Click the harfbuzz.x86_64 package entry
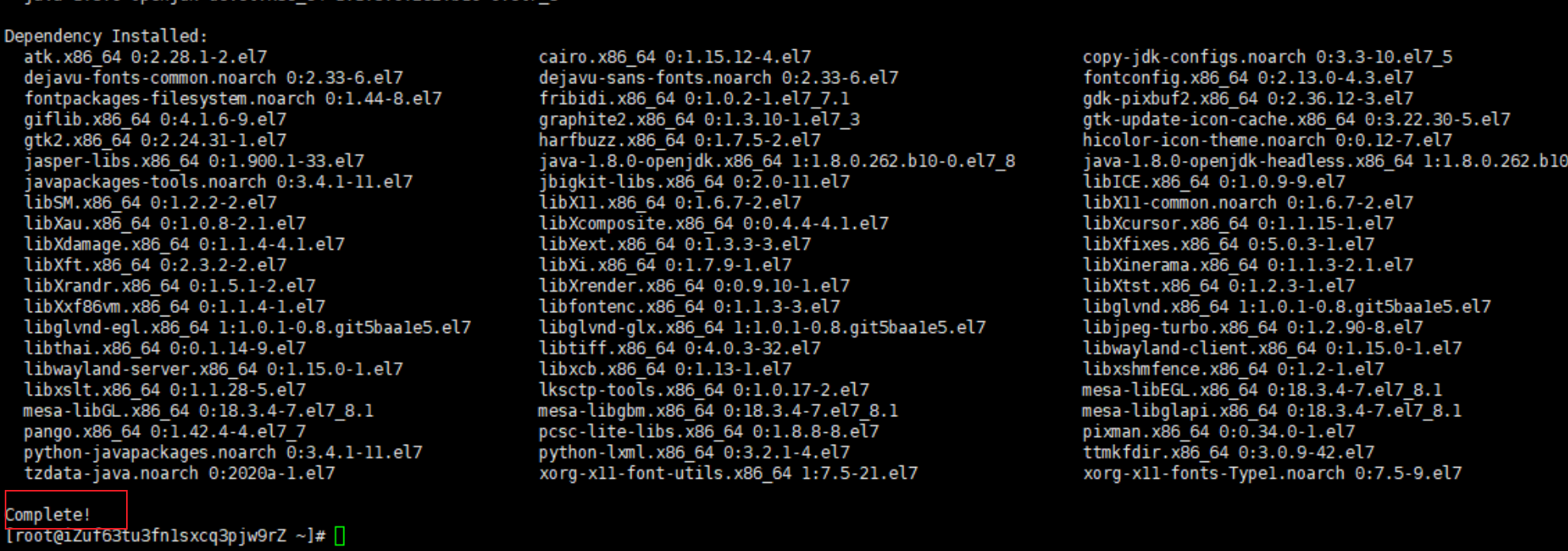Viewport: 1568px width, 551px height. click(x=679, y=140)
